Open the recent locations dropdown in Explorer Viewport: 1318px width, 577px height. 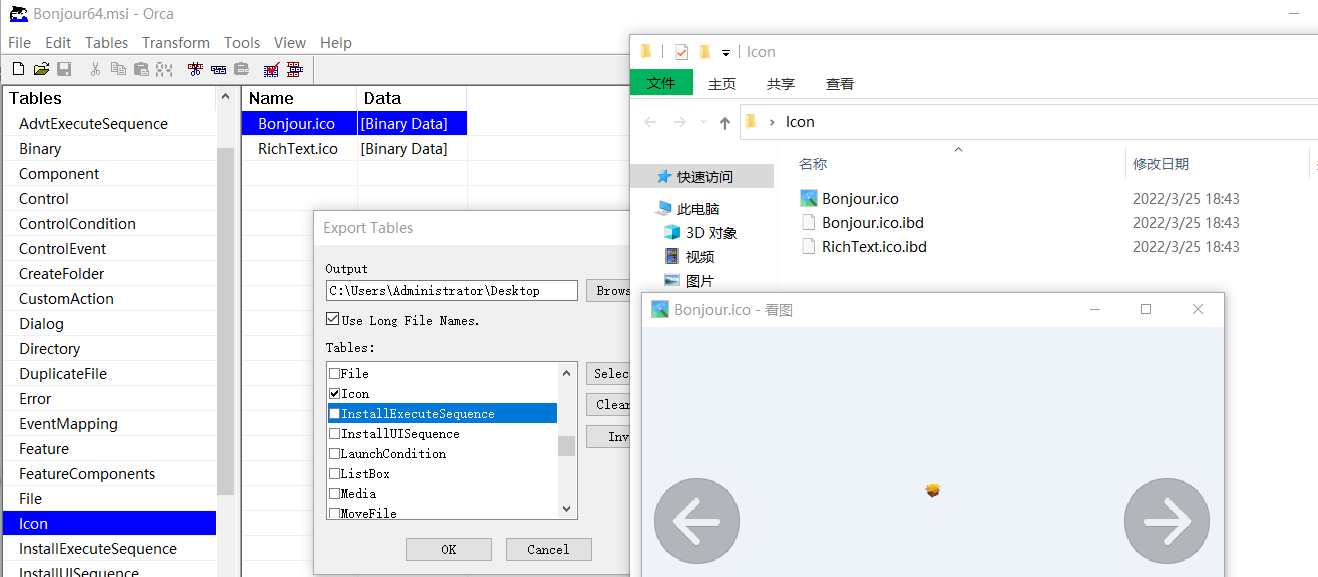701,122
